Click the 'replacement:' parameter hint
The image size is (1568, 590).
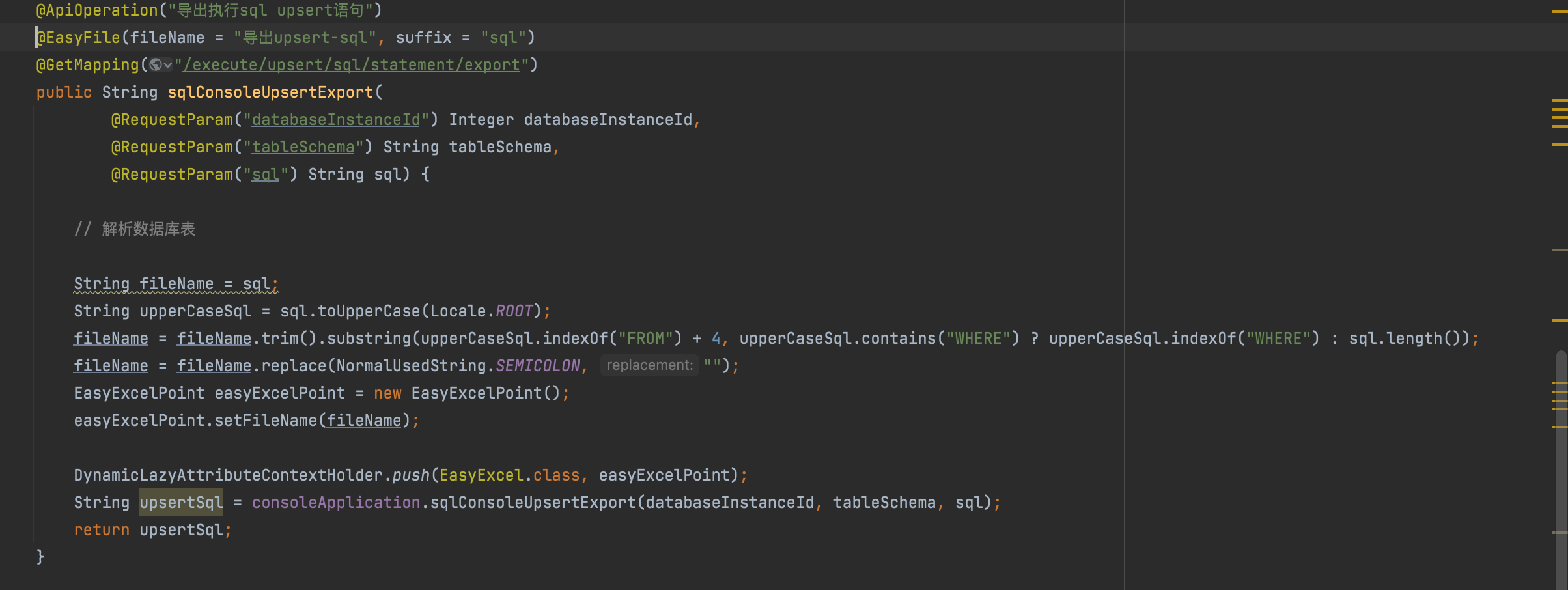click(x=649, y=365)
